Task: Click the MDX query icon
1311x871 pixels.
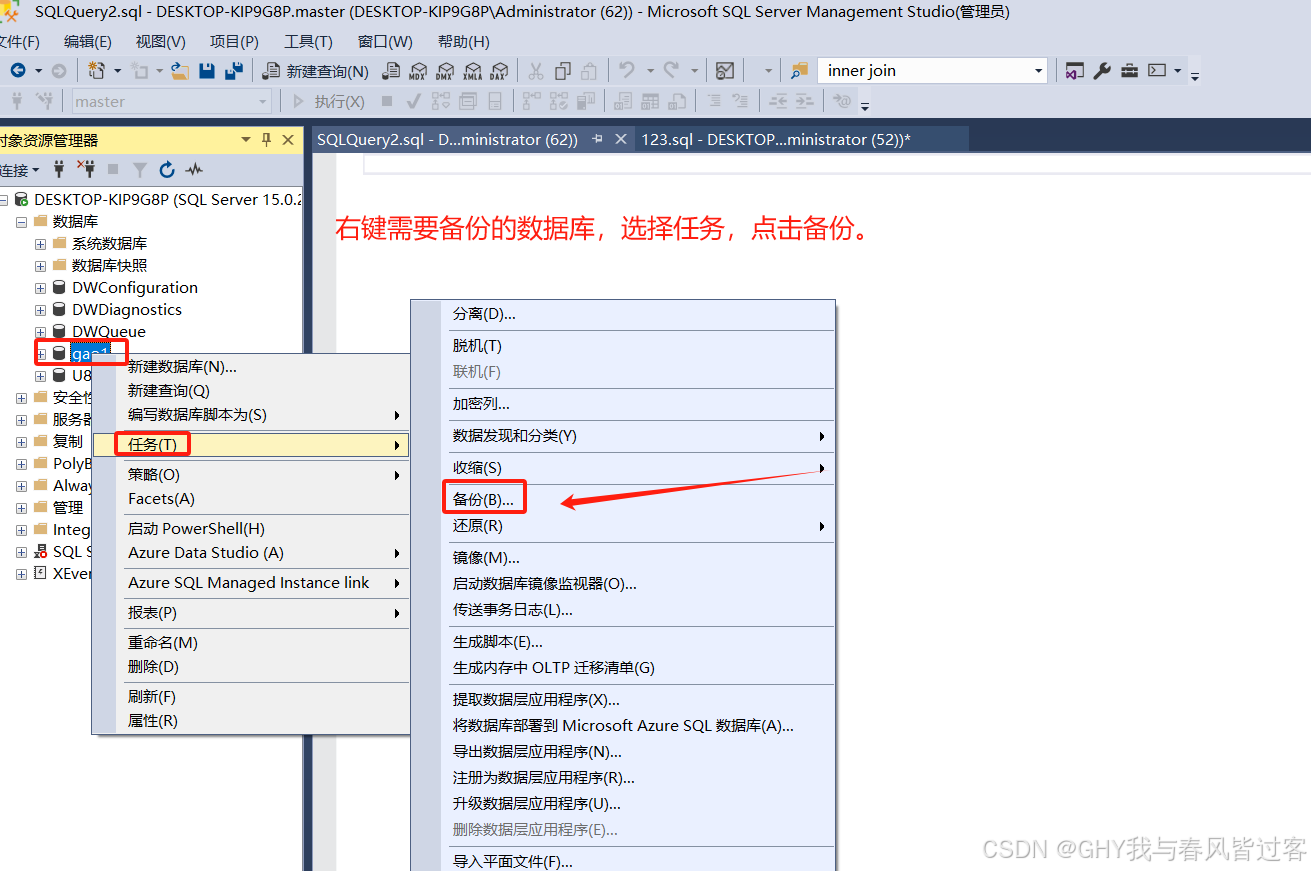Action: tap(418, 71)
